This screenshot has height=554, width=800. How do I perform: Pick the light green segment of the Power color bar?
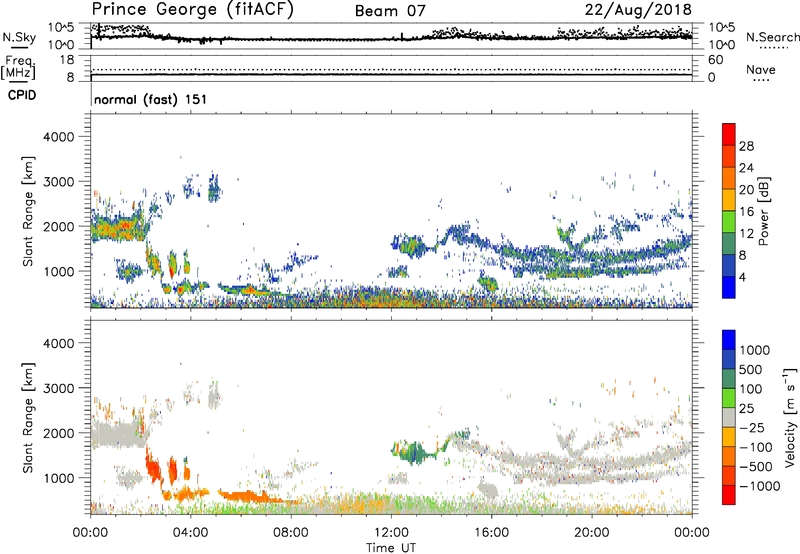[729, 221]
